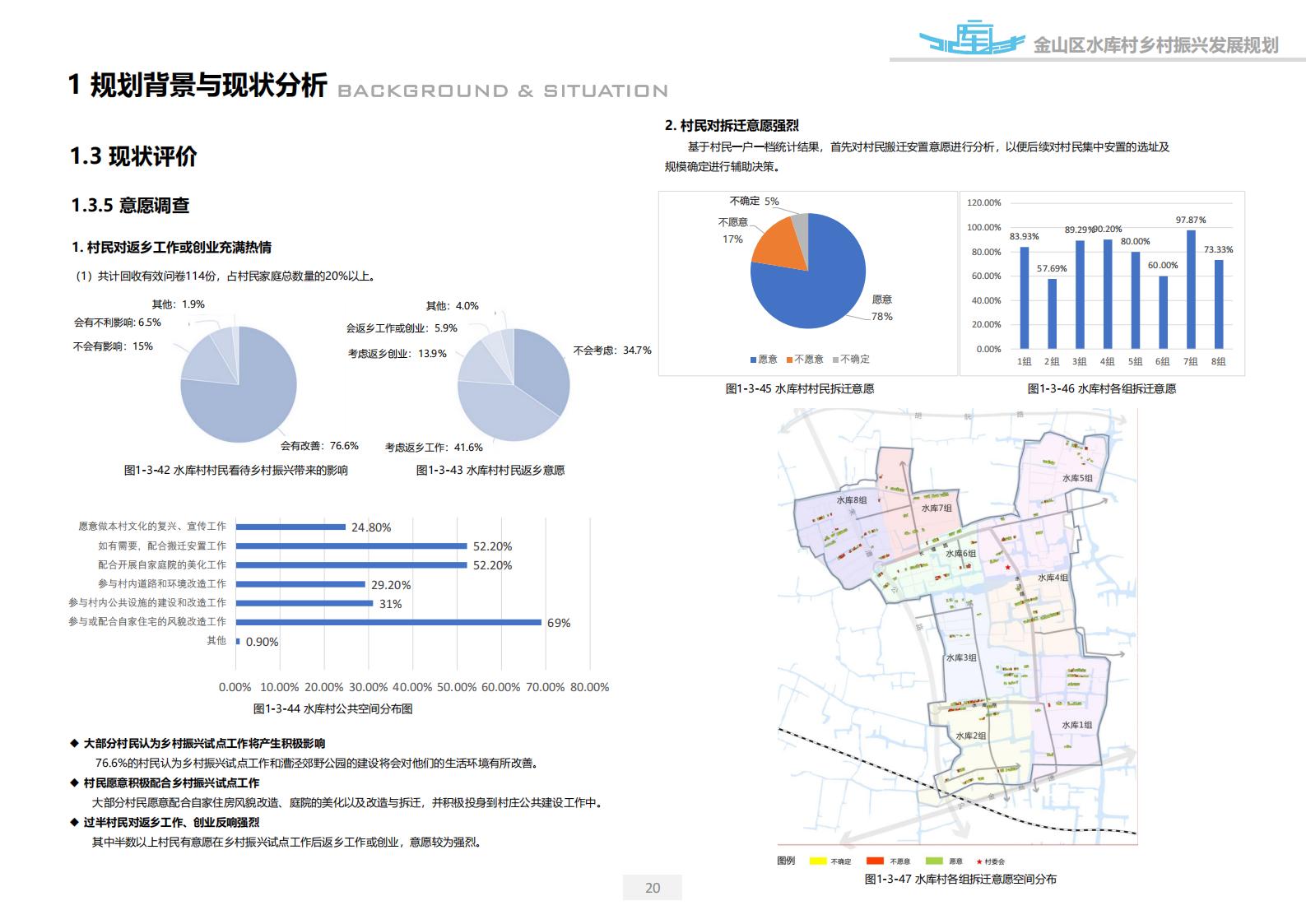The width and height of the screenshot is (1306, 924).
Task: Click map label 水库6组
Action: [960, 554]
